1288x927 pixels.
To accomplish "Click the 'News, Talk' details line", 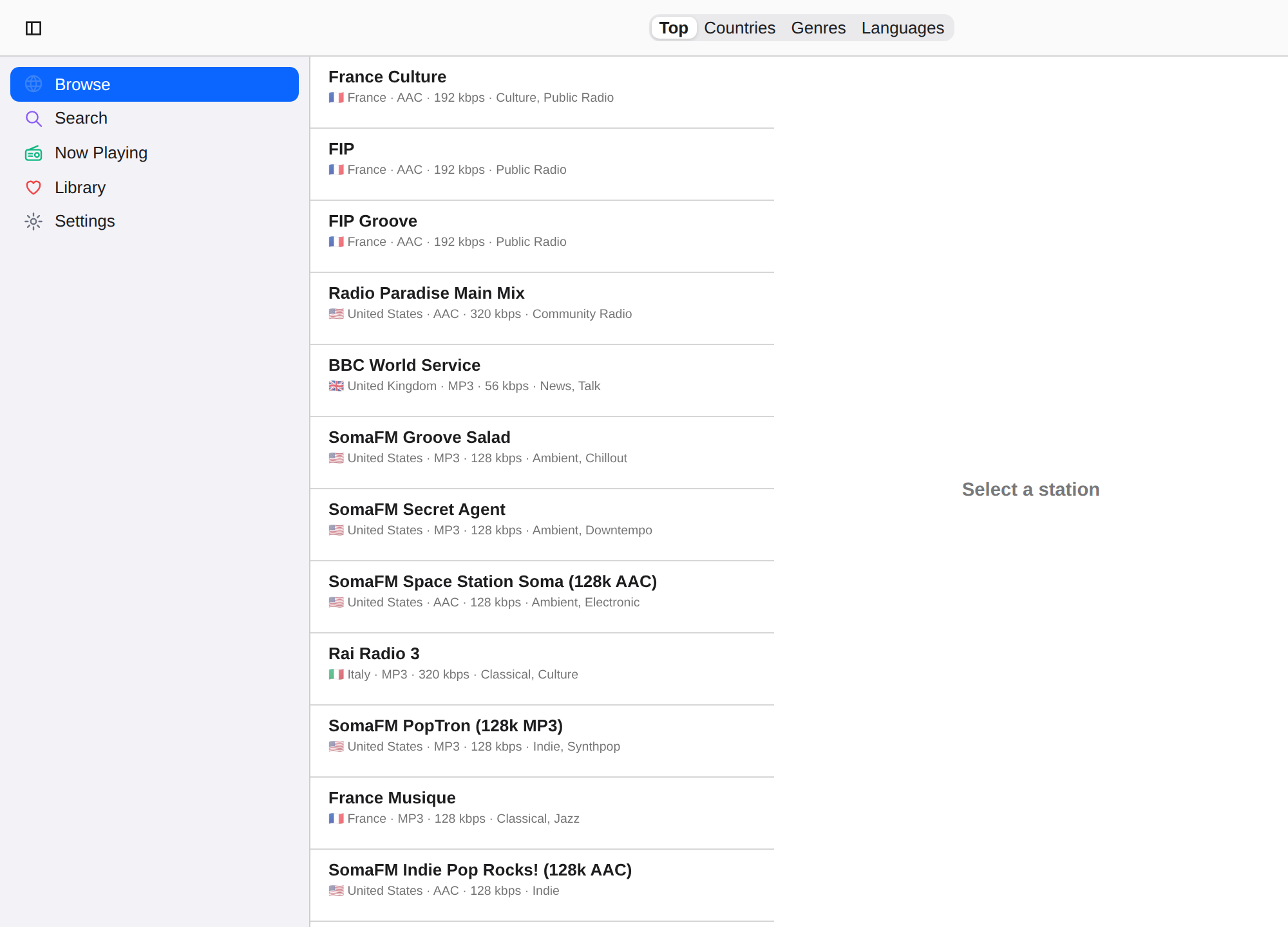I will click(464, 386).
